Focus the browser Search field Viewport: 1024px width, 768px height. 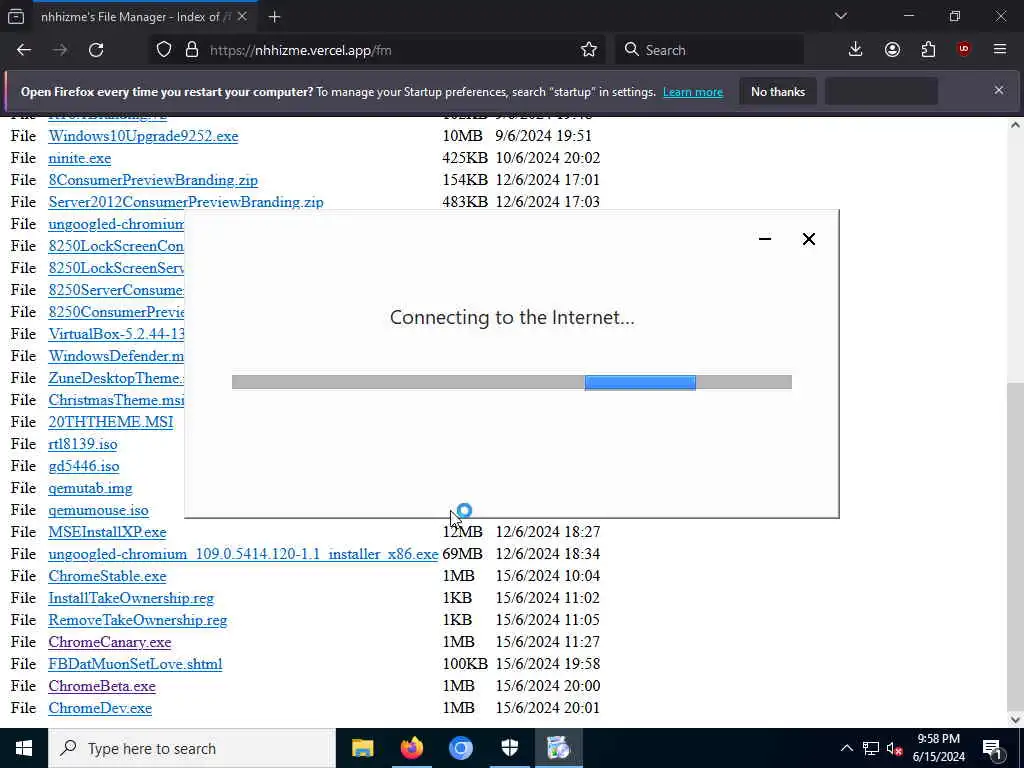(x=709, y=50)
